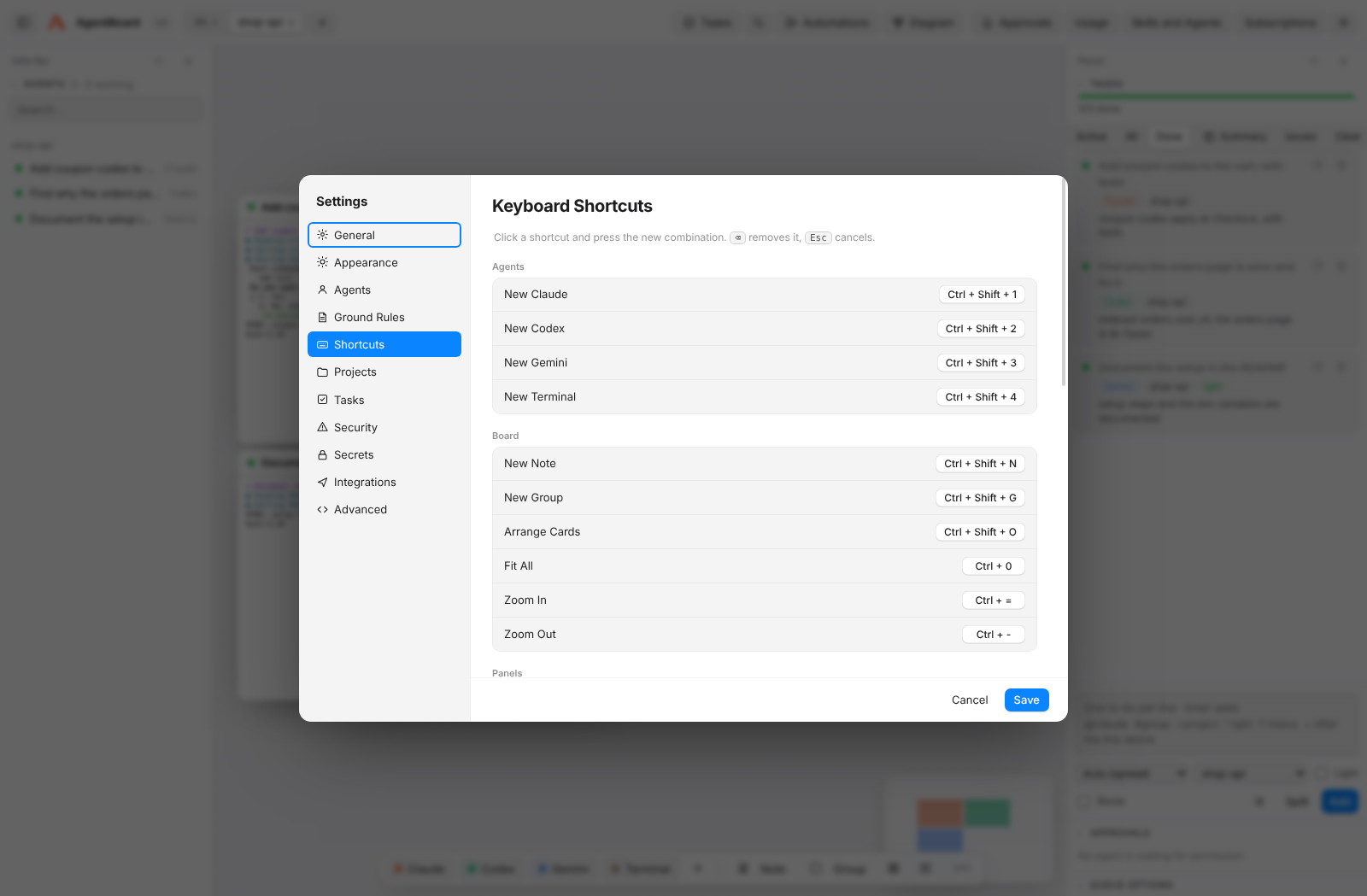This screenshot has width=1367, height=896.
Task: Select the Secrets lock icon
Action: 322,454
